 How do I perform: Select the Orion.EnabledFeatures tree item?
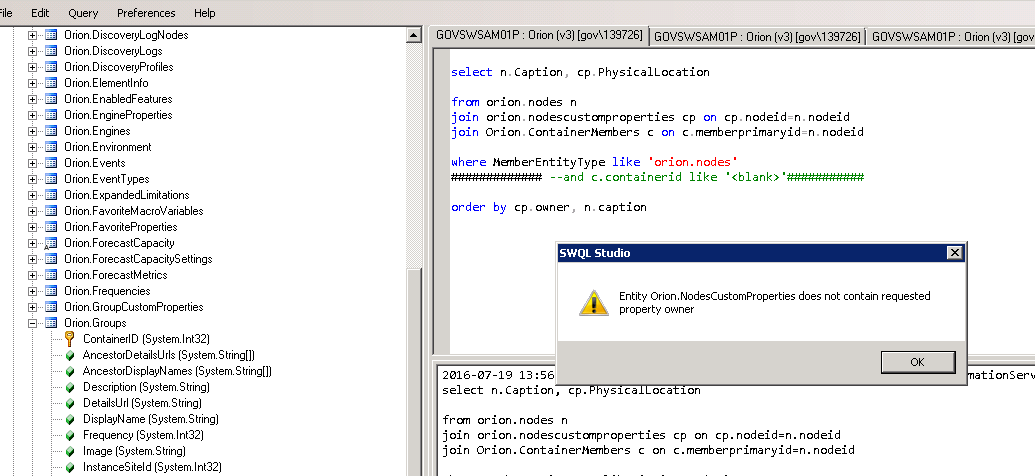click(x=118, y=99)
